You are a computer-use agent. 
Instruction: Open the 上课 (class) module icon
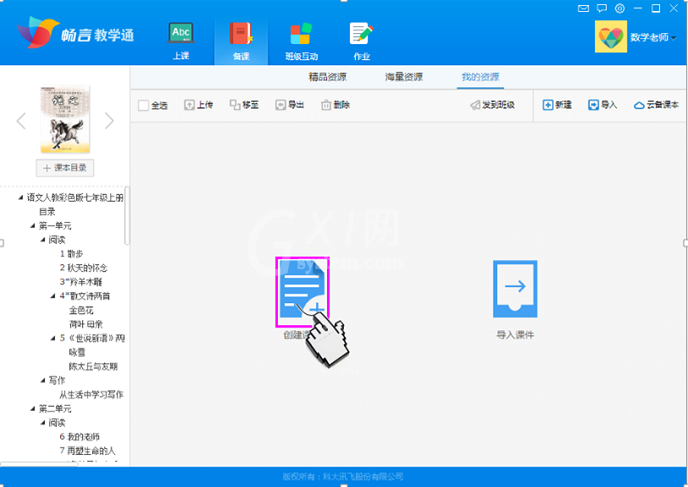pyautogui.click(x=181, y=41)
